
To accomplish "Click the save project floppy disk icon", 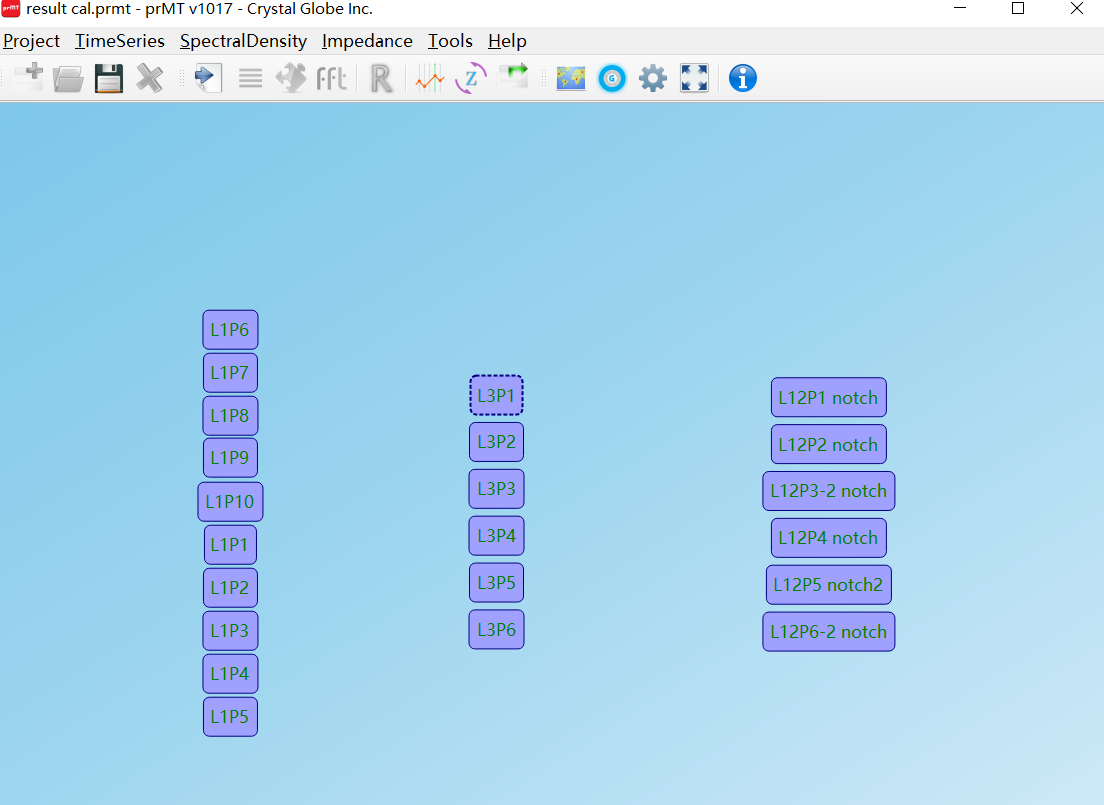I will (x=109, y=78).
